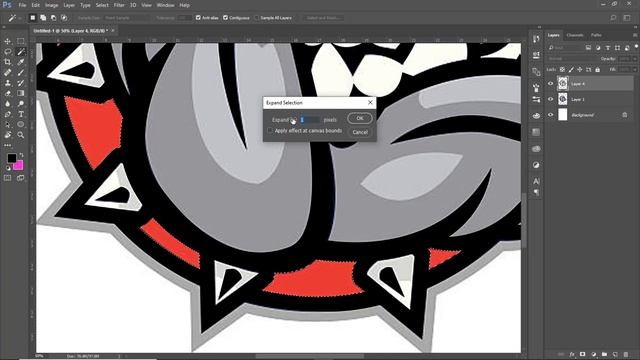Select the Magic Wand tool in toolbox

click(x=20, y=52)
